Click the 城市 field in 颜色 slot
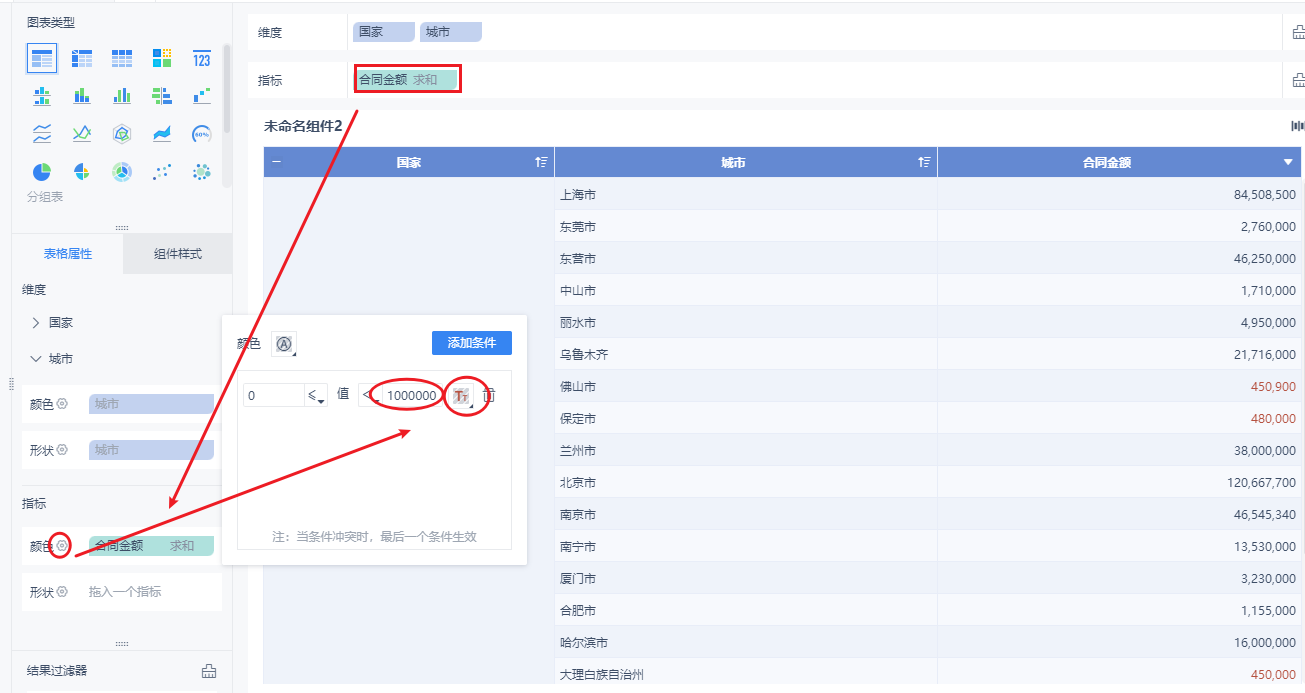This screenshot has height=693, width=1305. pyautogui.click(x=152, y=404)
